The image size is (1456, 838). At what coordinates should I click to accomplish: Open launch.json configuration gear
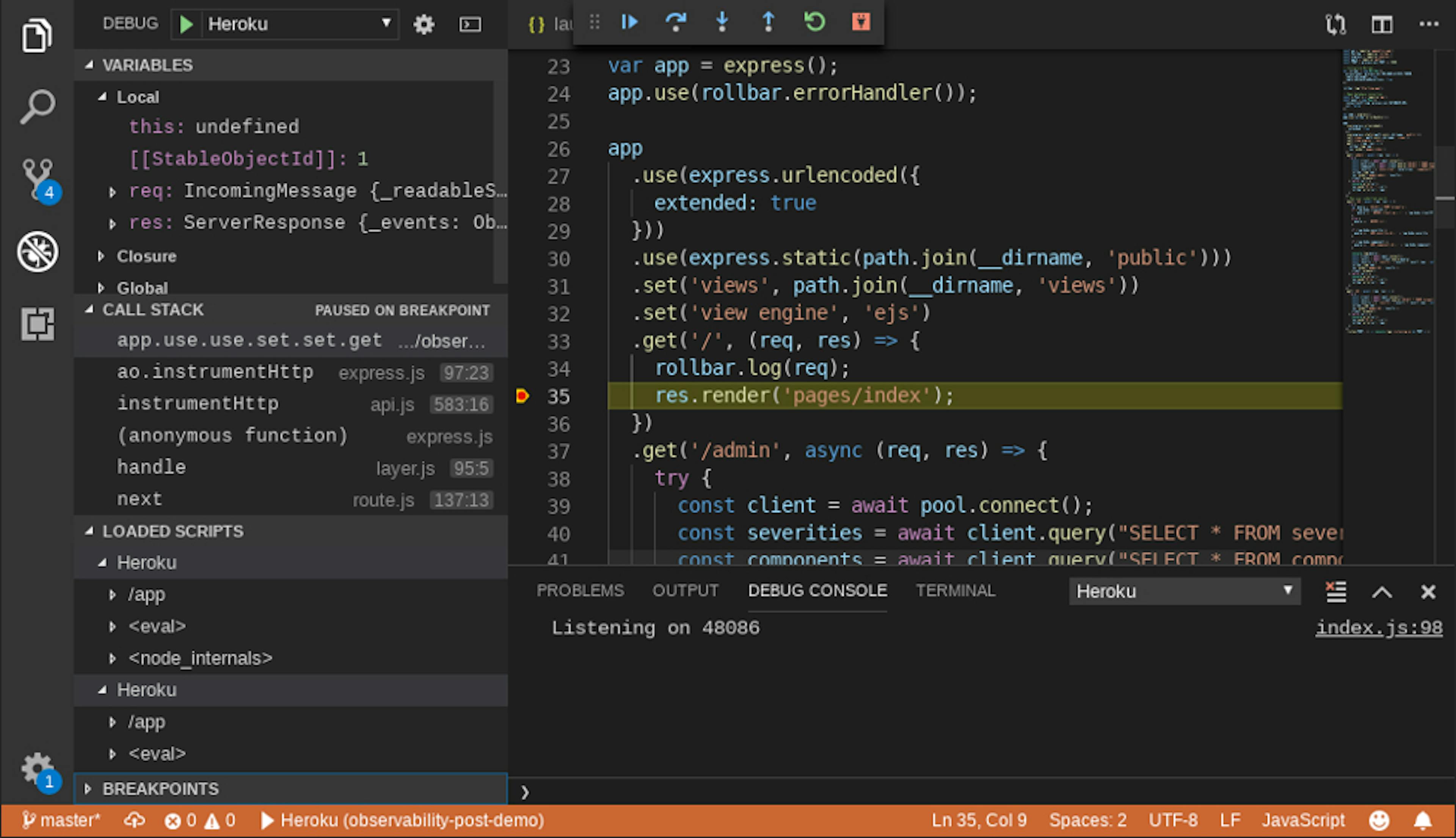click(x=424, y=24)
